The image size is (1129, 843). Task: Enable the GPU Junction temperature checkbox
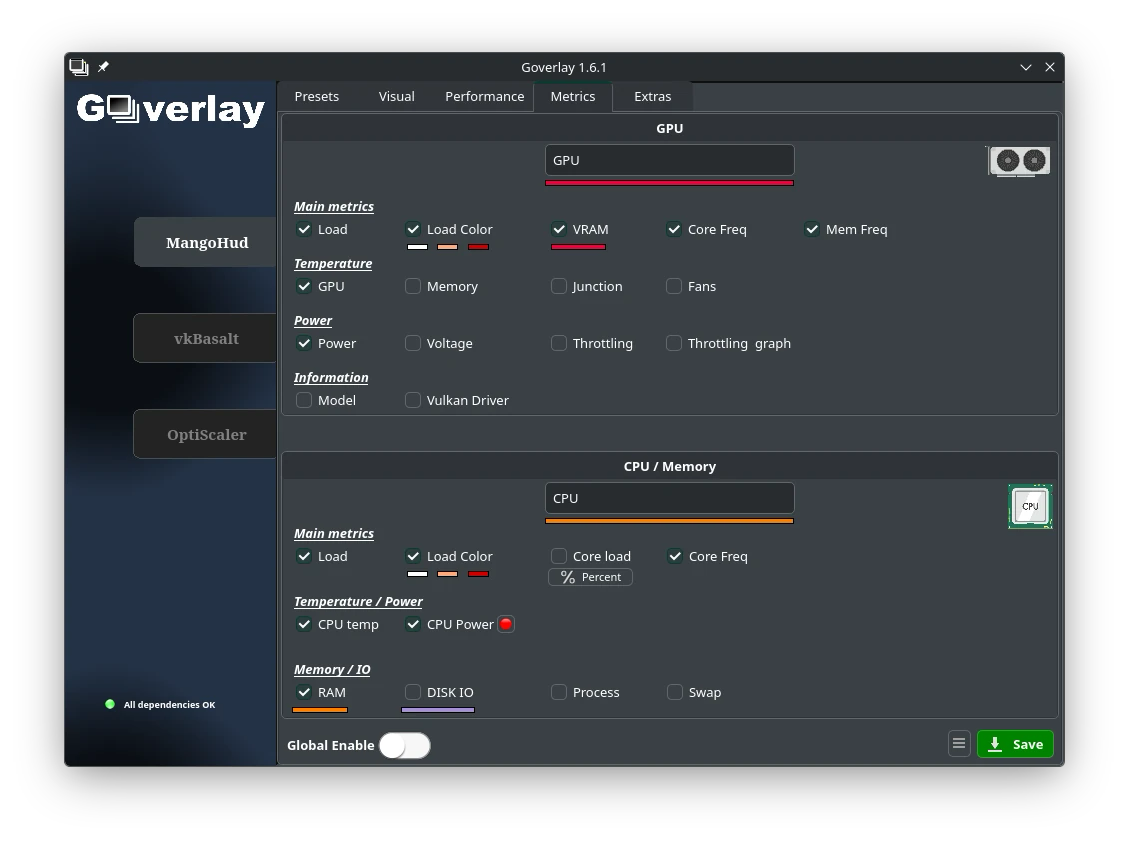click(x=559, y=286)
